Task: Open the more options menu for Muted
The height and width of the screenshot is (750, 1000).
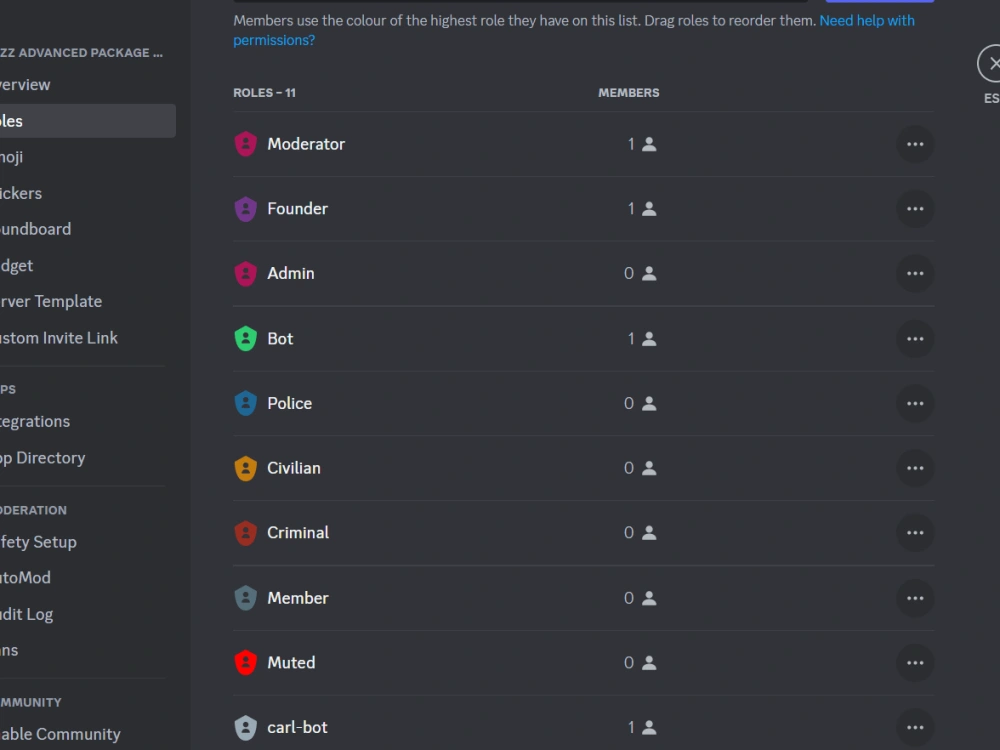Action: pos(915,662)
